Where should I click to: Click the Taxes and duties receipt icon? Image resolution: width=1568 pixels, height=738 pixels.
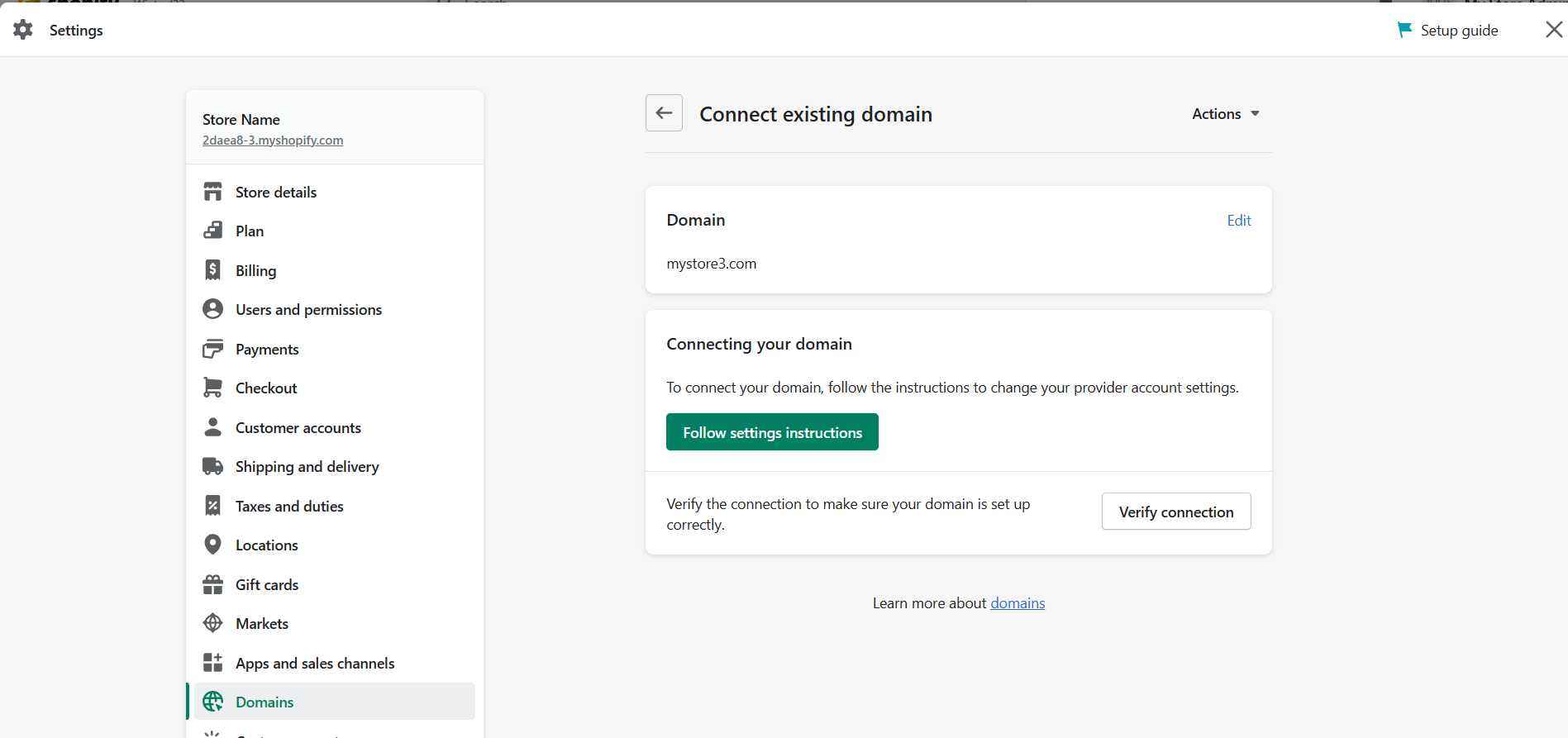(x=212, y=506)
